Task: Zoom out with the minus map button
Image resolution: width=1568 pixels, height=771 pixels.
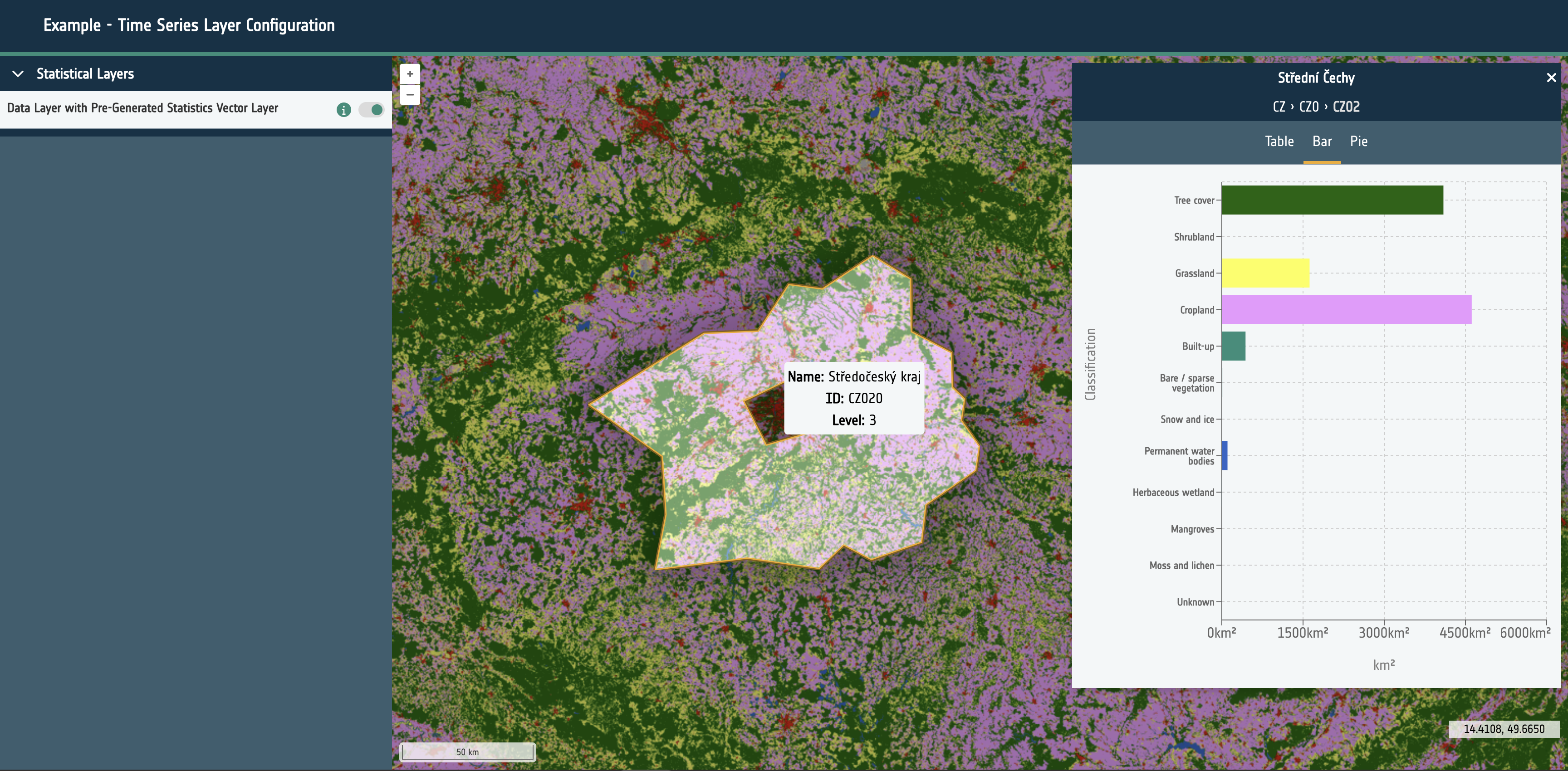Action: (410, 94)
